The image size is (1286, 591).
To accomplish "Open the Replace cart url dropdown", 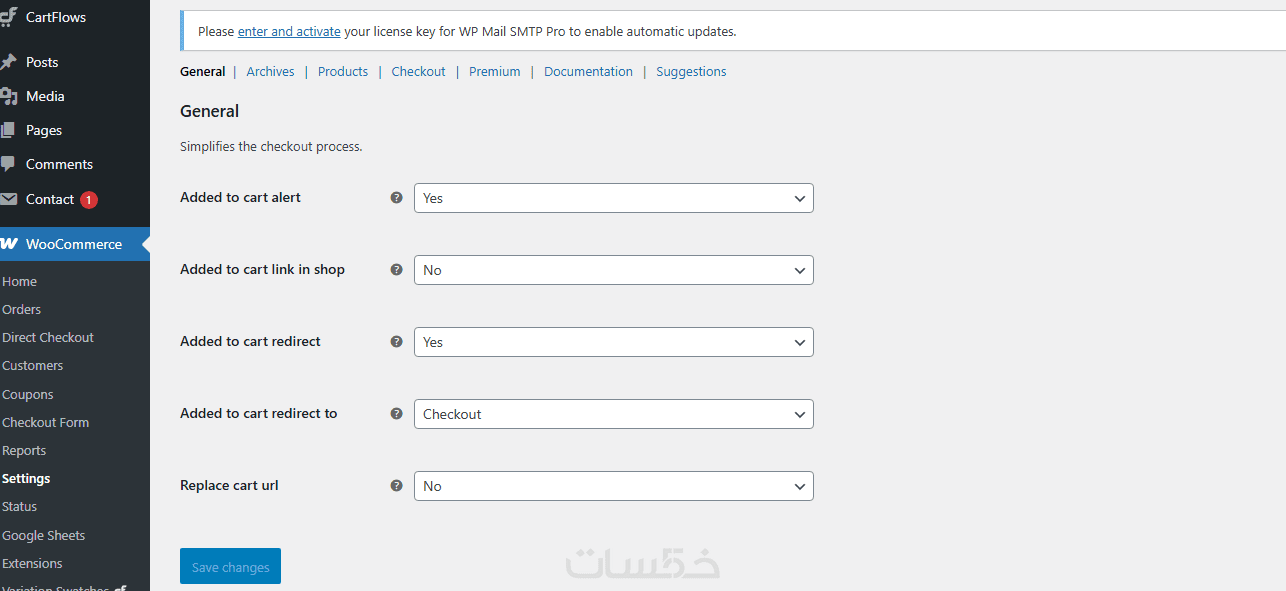I will (613, 486).
